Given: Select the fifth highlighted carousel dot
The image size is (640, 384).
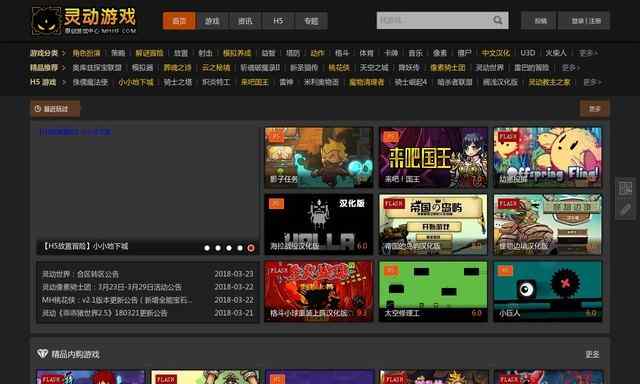Looking at the screenshot, I should pyautogui.click(x=251, y=248).
